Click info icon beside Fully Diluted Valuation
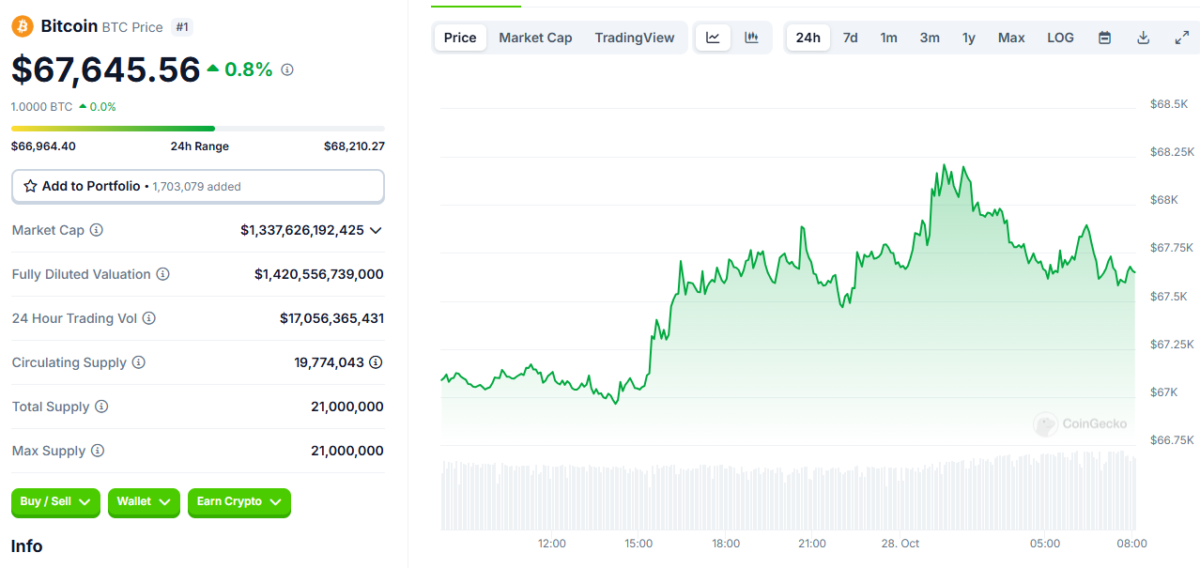1200x568 pixels. pyautogui.click(x=163, y=274)
